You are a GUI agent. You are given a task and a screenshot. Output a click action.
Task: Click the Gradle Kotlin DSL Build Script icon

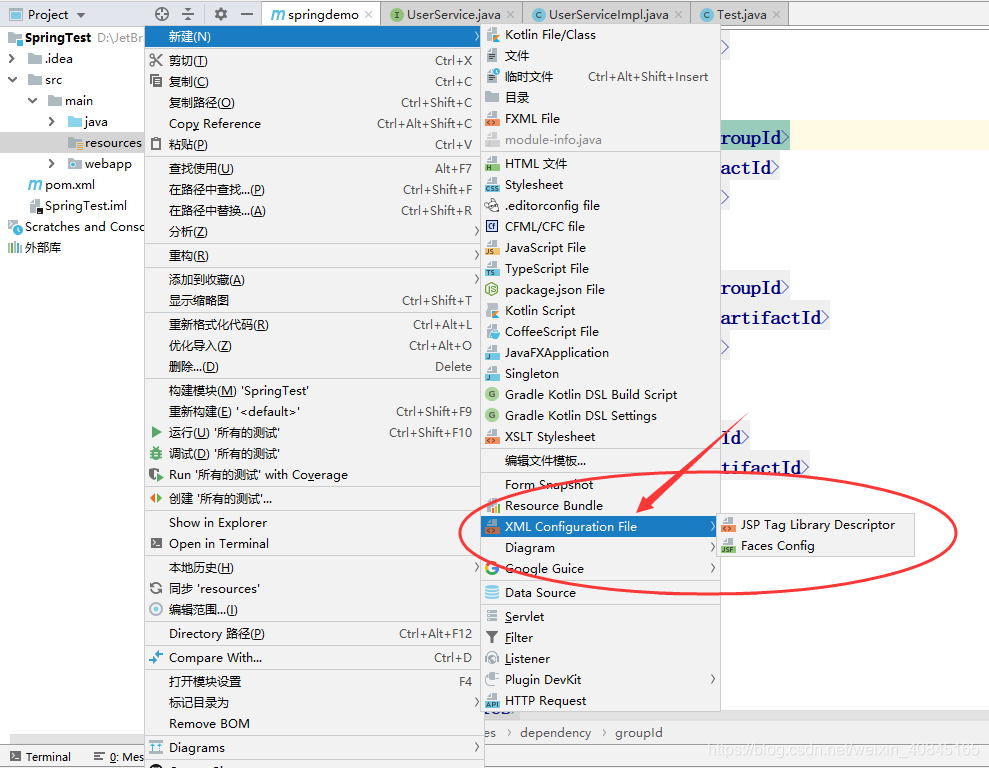[x=492, y=395]
